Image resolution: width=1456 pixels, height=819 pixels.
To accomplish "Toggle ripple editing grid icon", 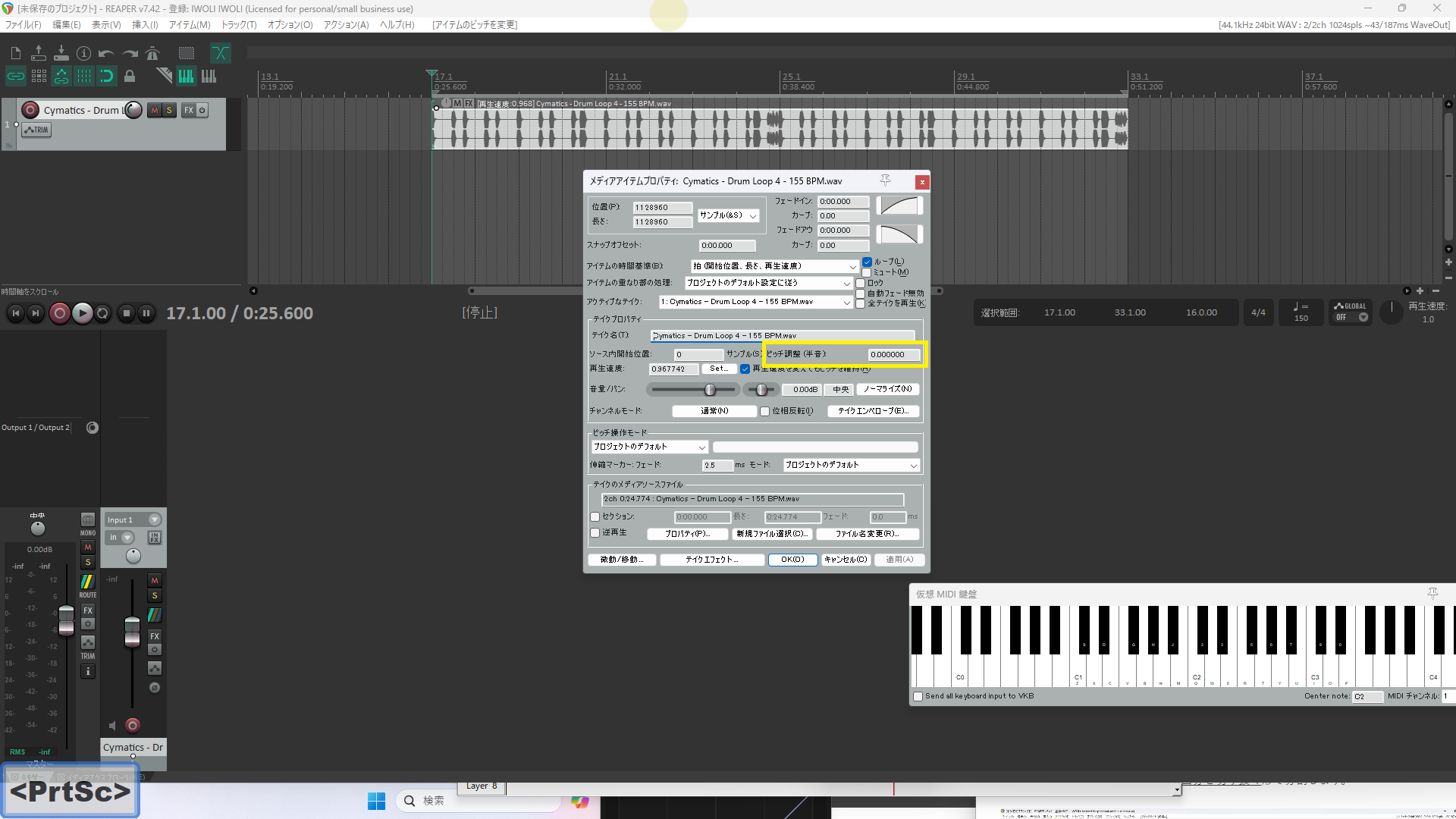I will click(39, 76).
